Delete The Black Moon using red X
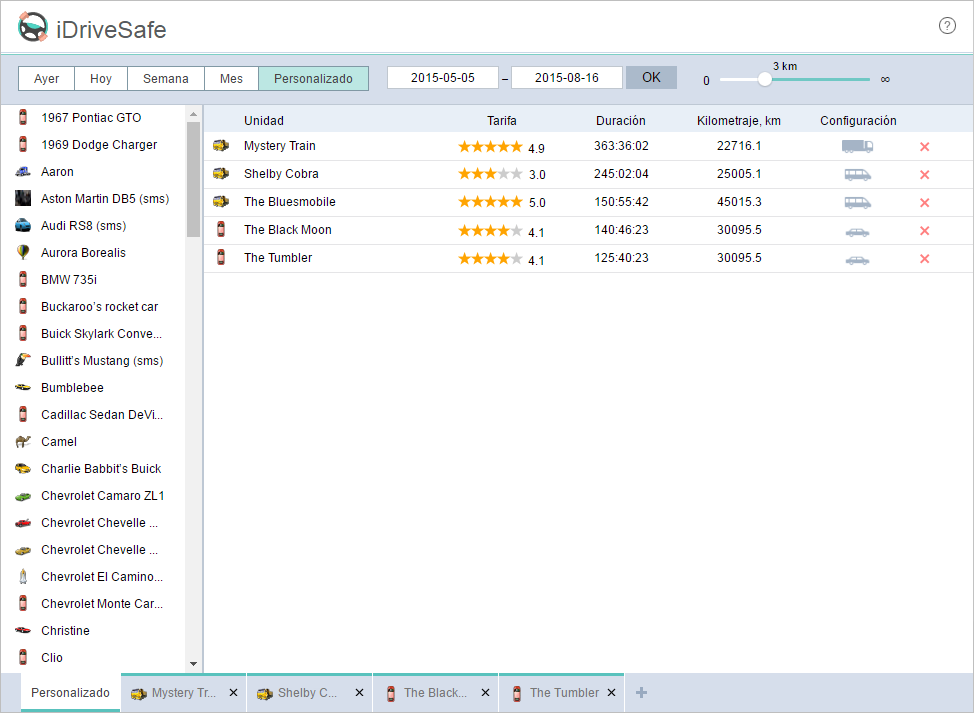 [924, 231]
